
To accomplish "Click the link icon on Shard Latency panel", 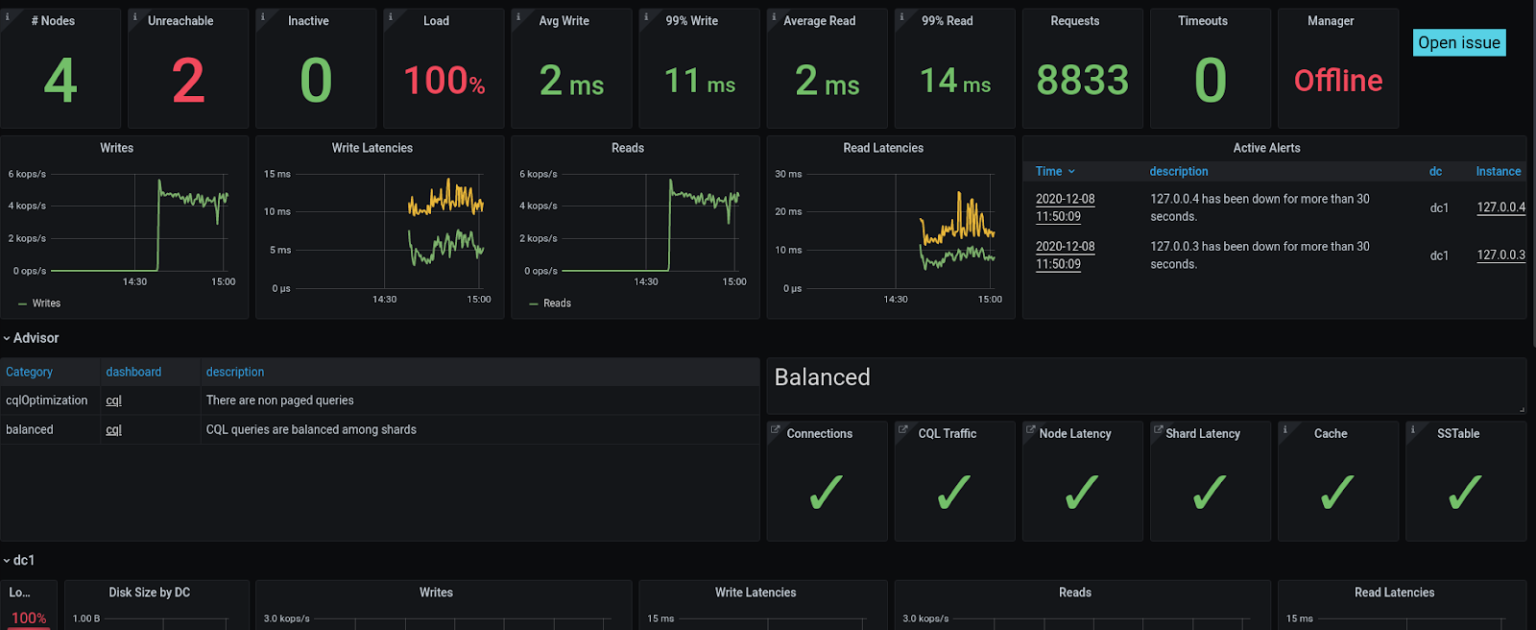I will 1158,429.
